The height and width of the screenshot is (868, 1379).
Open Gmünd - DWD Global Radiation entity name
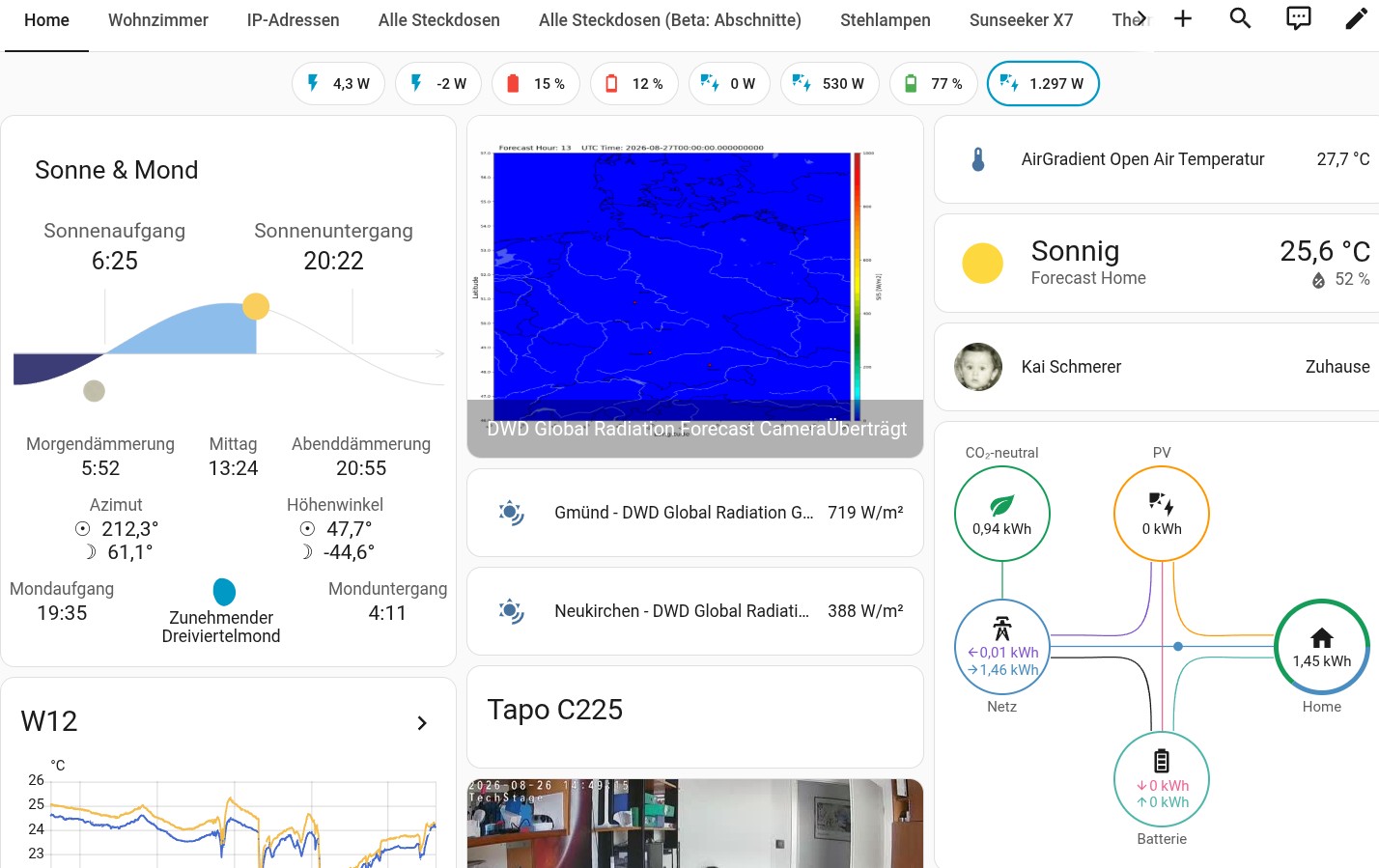[x=684, y=513]
